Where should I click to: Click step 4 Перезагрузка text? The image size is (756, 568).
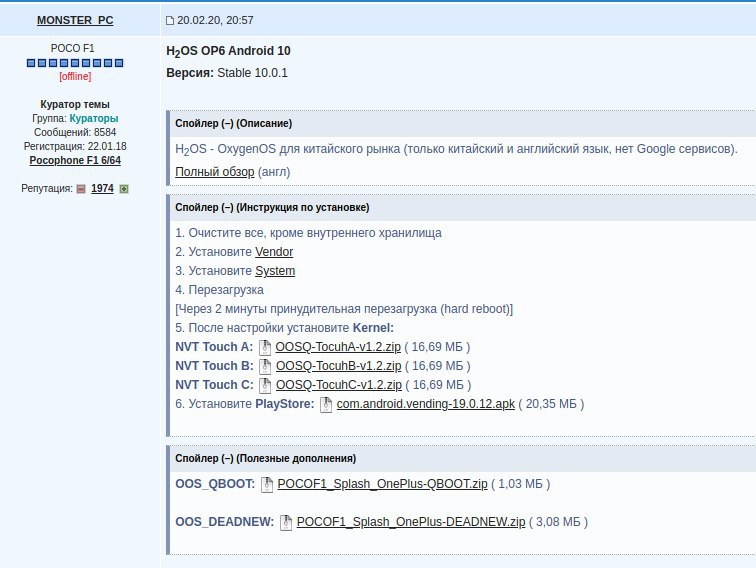click(219, 290)
